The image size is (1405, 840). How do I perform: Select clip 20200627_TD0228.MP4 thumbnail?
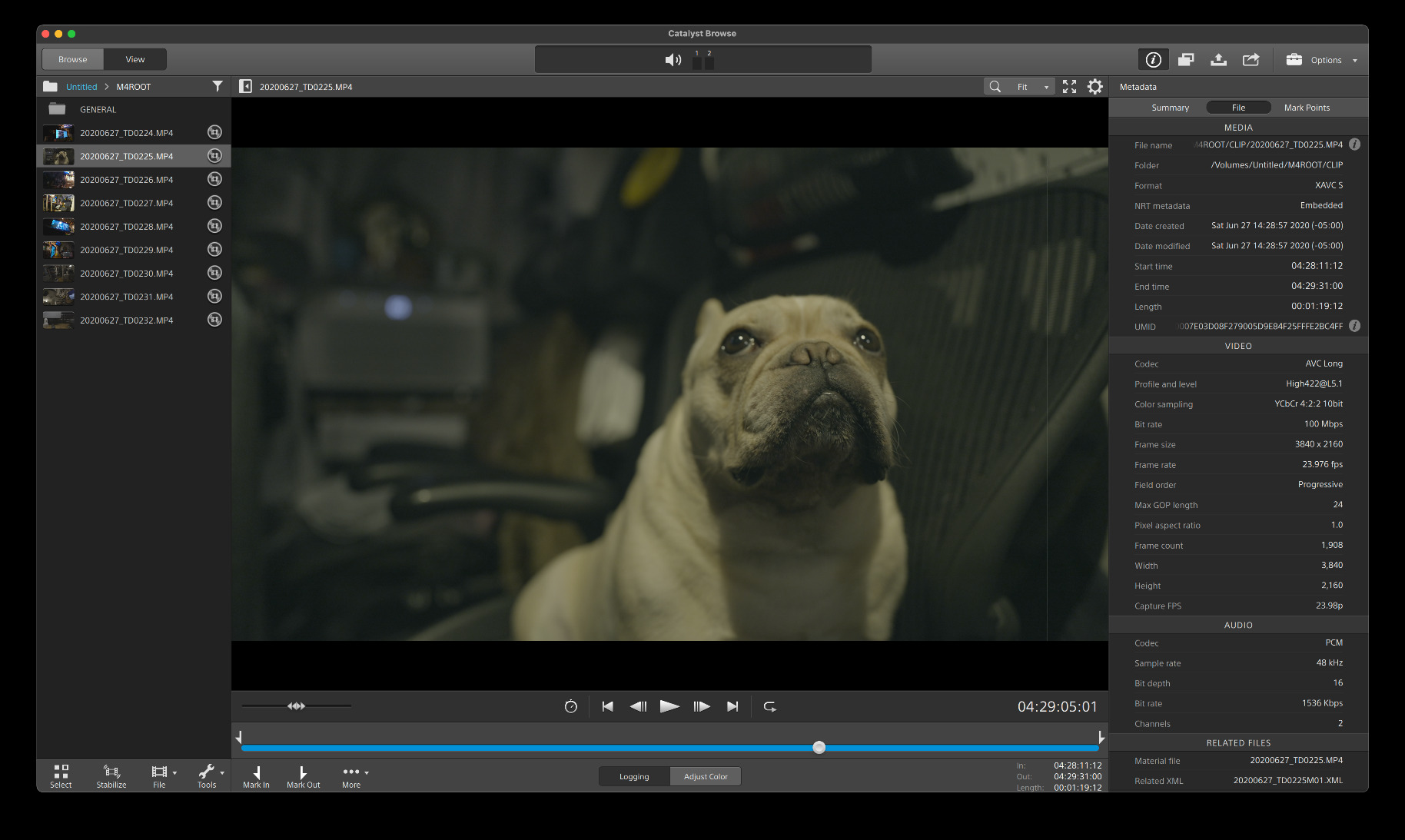pyautogui.click(x=58, y=227)
